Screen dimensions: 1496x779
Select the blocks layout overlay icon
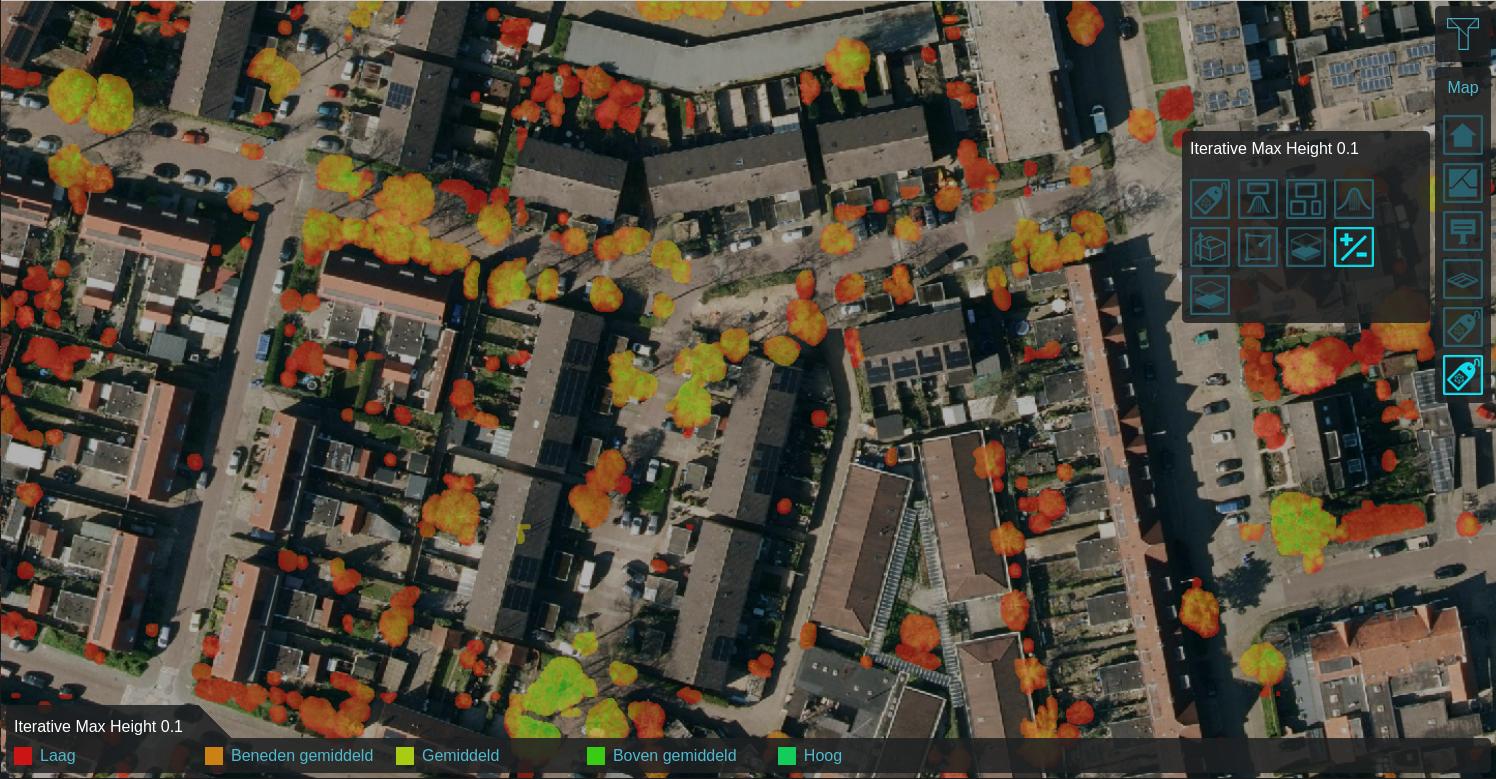1306,199
